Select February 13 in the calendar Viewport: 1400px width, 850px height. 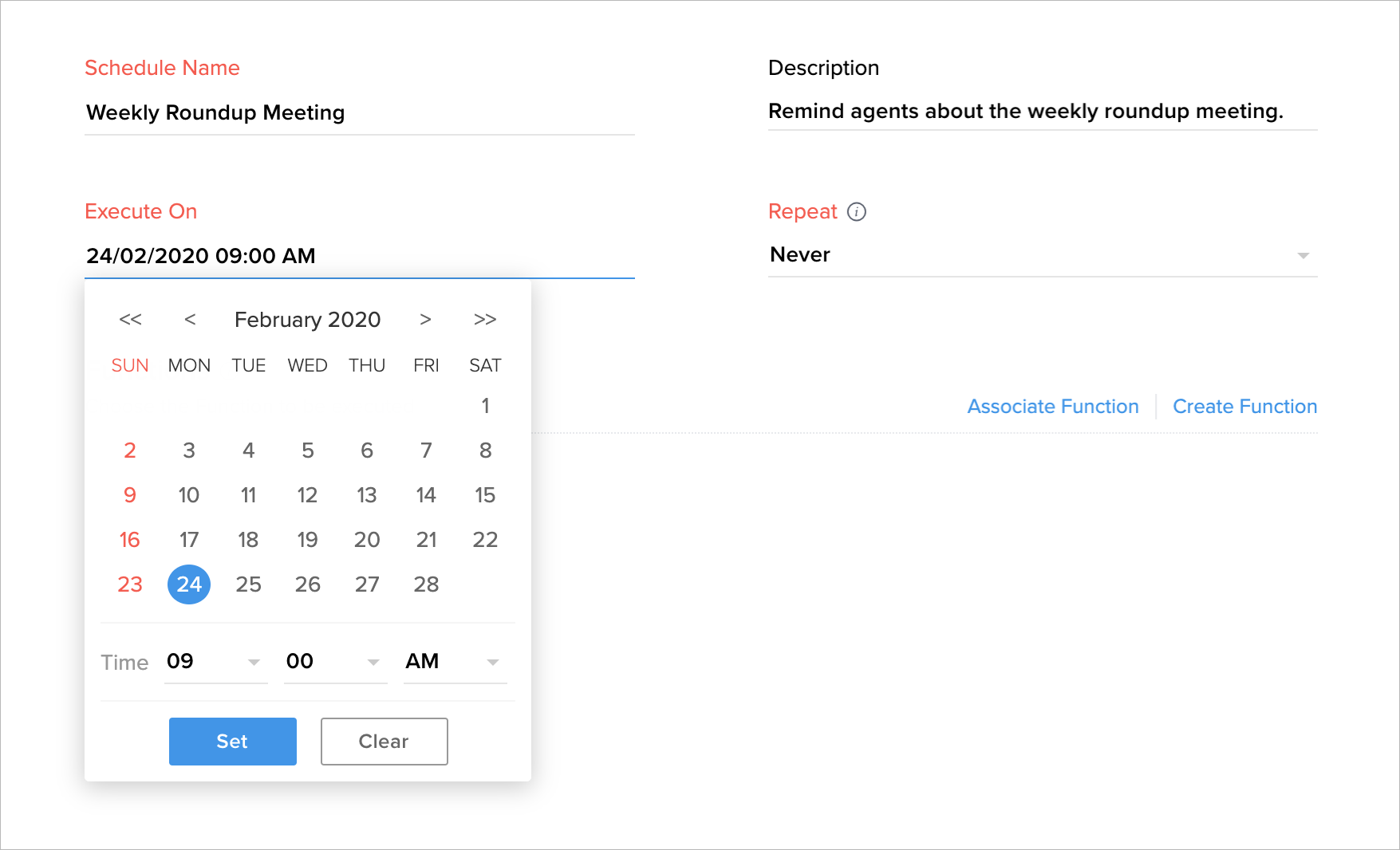(367, 495)
